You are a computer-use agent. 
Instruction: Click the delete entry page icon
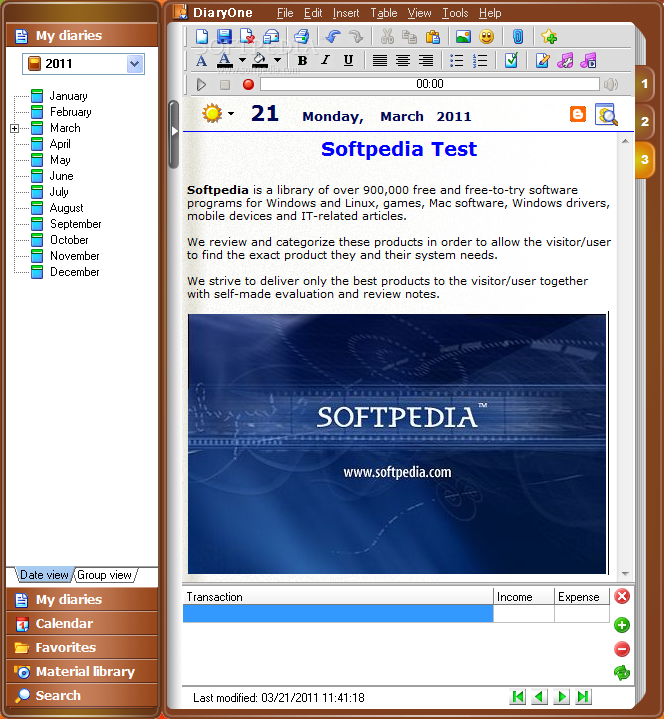click(x=247, y=36)
